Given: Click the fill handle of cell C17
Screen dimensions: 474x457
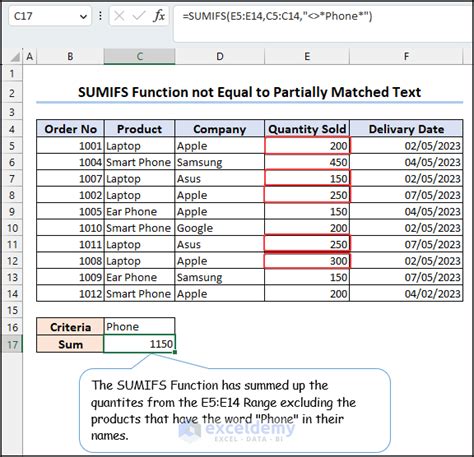Looking at the screenshot, I should pyautogui.click(x=175, y=352).
